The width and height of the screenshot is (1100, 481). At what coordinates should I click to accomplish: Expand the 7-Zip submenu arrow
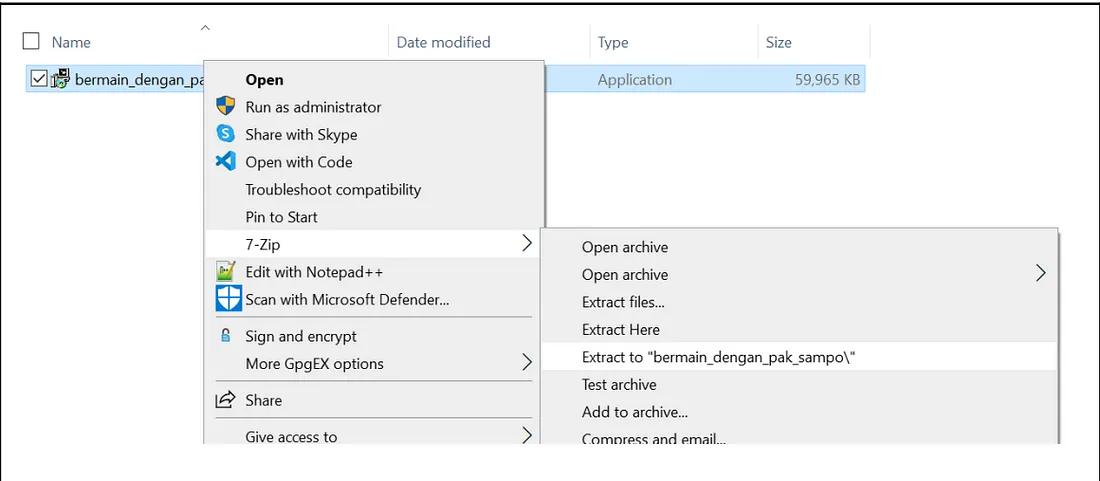point(527,243)
